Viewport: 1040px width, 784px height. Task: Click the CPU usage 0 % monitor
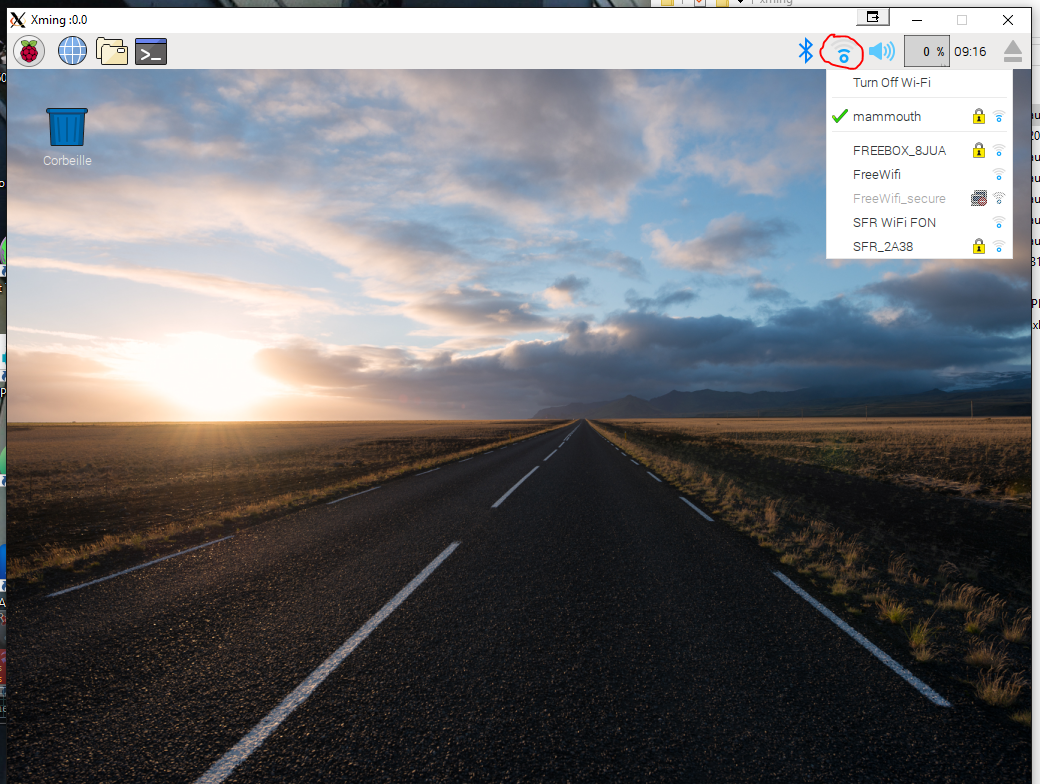coord(927,51)
